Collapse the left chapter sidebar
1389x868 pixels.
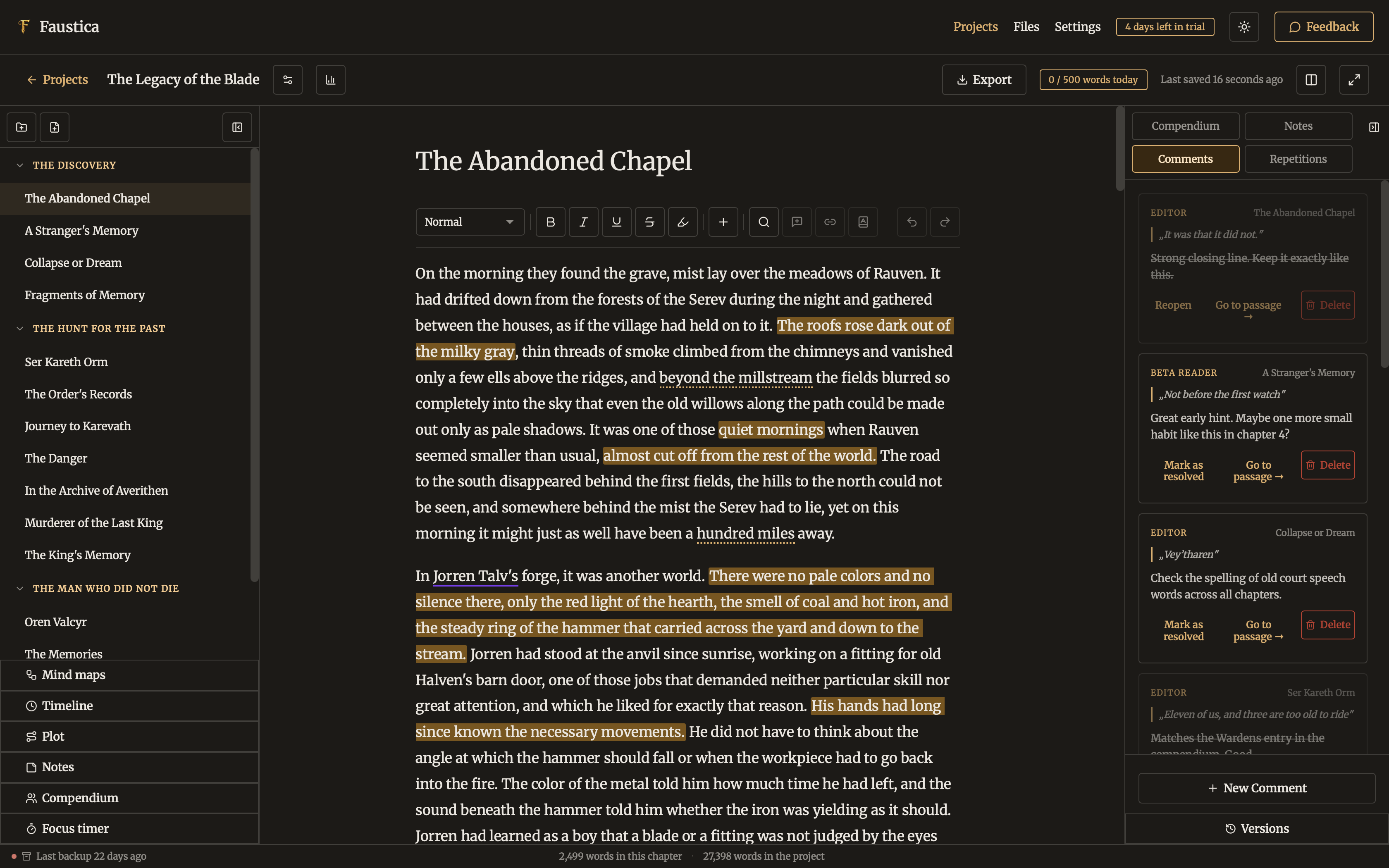[237, 127]
